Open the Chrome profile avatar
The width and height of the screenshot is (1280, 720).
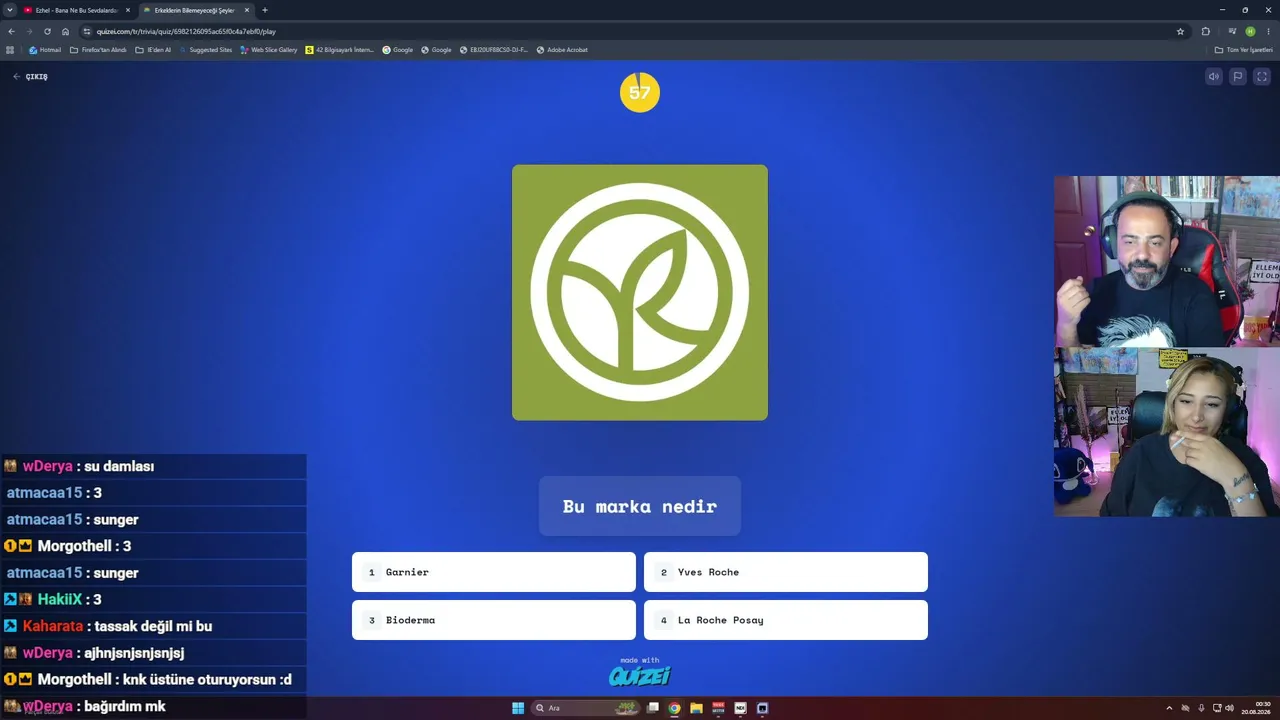point(1250,31)
